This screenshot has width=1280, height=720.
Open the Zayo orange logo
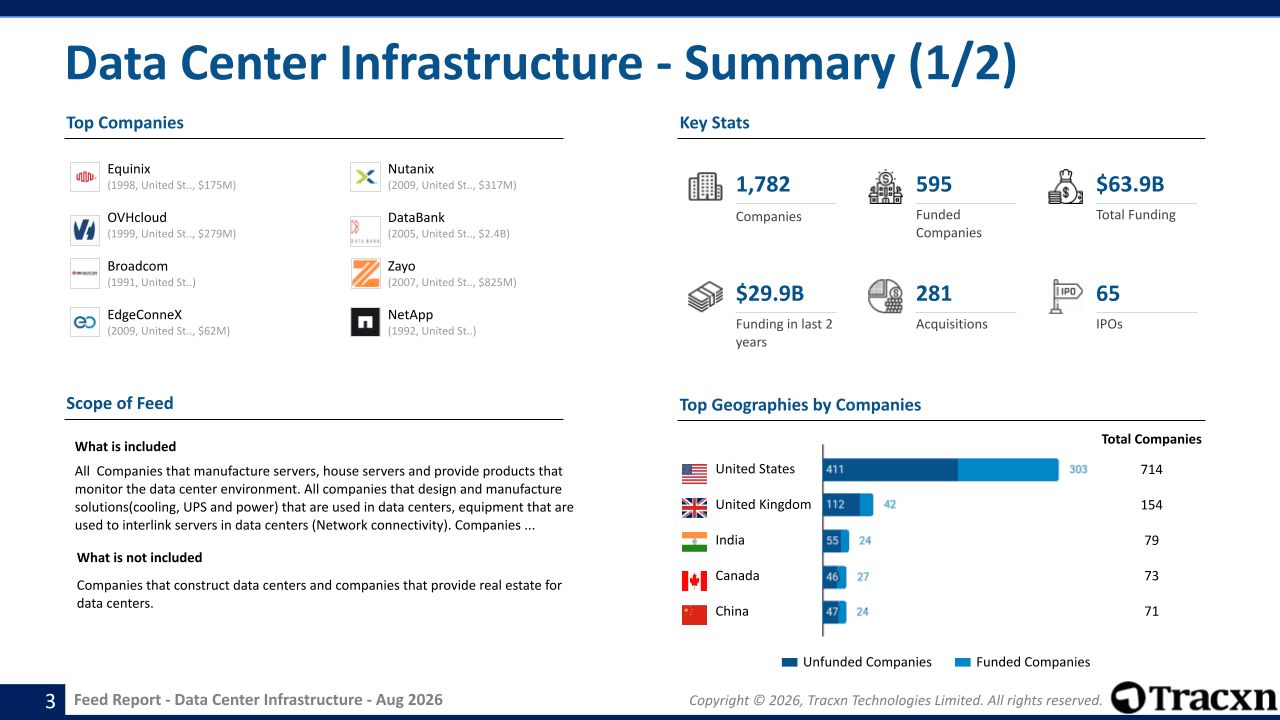(x=365, y=273)
